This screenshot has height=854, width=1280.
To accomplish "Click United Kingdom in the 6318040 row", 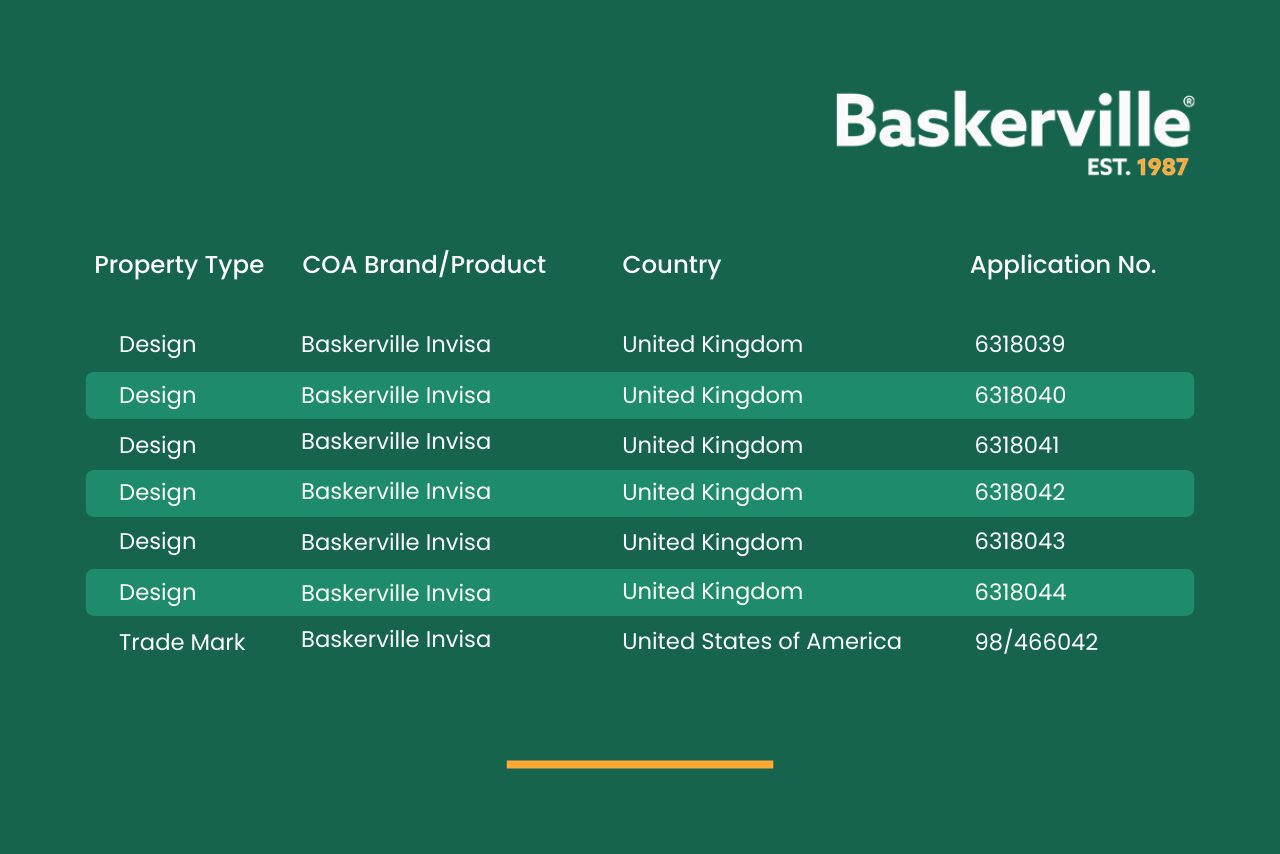I will tap(712, 396).
